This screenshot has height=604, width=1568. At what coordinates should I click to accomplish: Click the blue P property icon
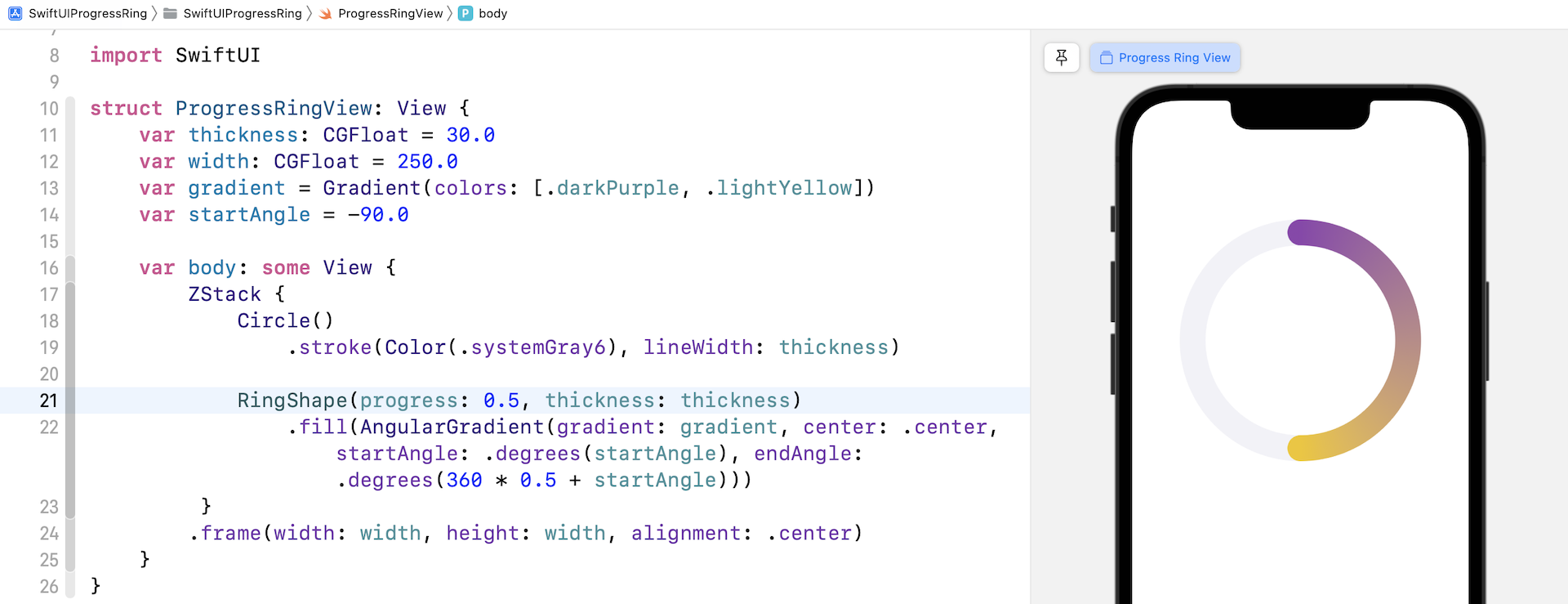465,13
